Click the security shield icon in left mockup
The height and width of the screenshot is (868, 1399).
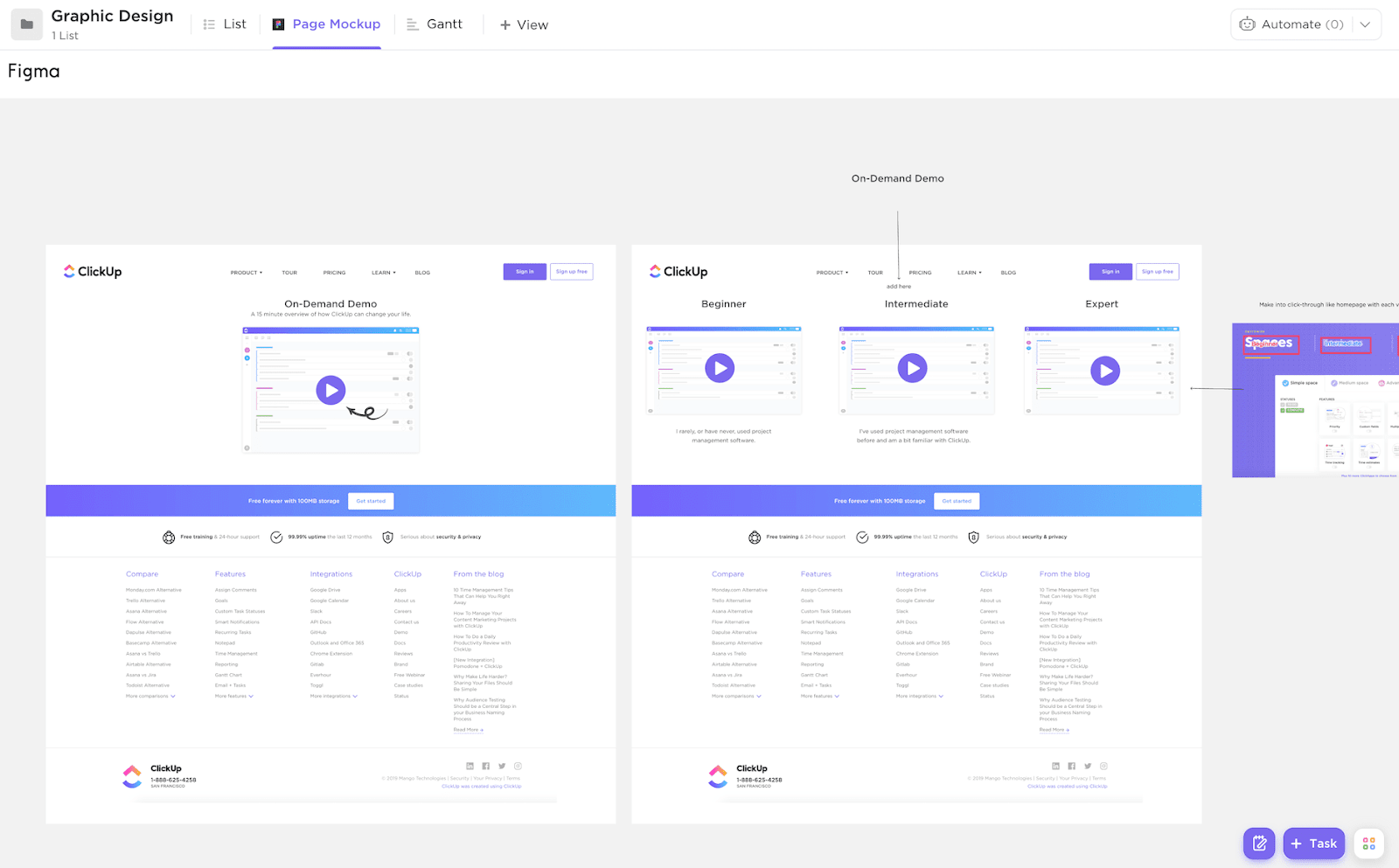tap(387, 537)
